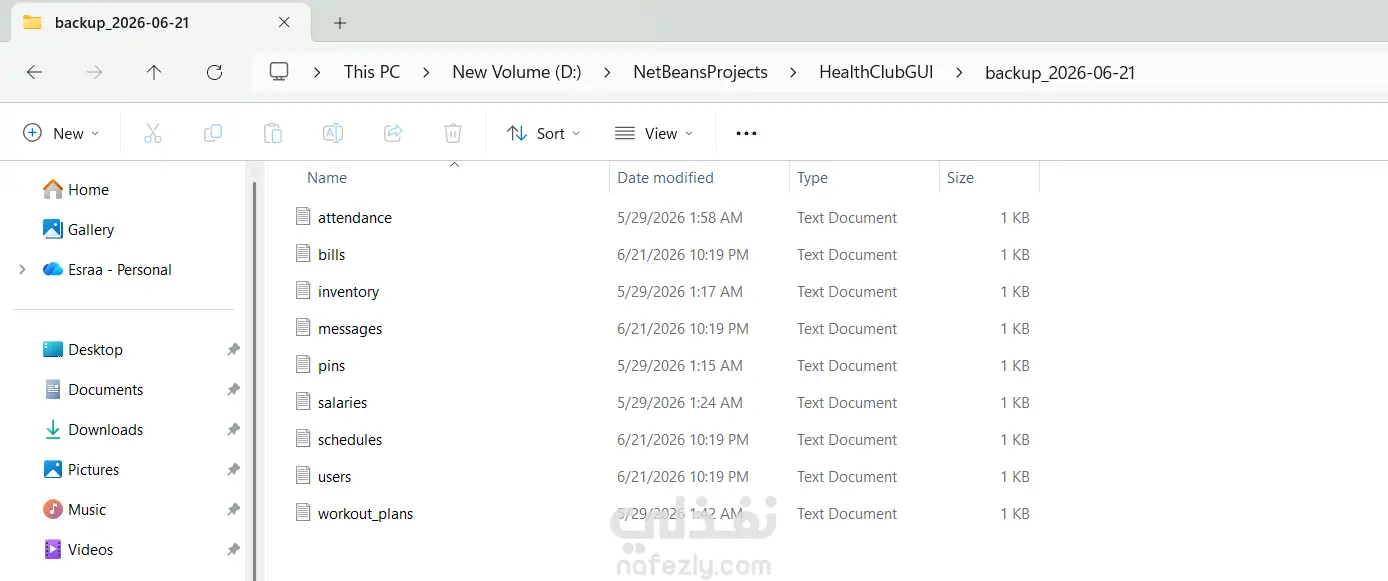The height and width of the screenshot is (581, 1388).
Task: Click the inventory file icon
Action: (303, 291)
